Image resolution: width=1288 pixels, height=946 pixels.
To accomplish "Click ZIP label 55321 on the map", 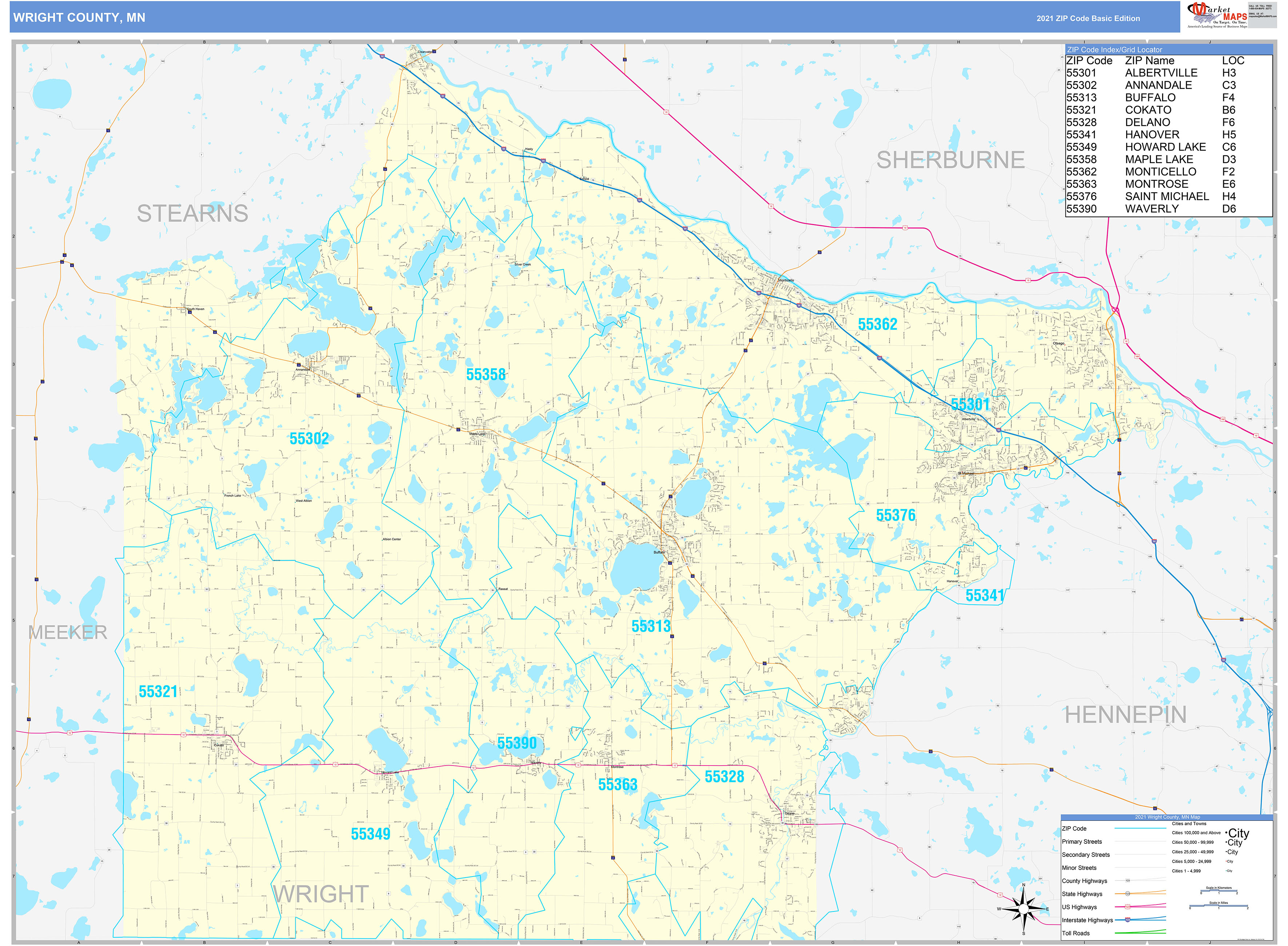I will coord(158,692).
